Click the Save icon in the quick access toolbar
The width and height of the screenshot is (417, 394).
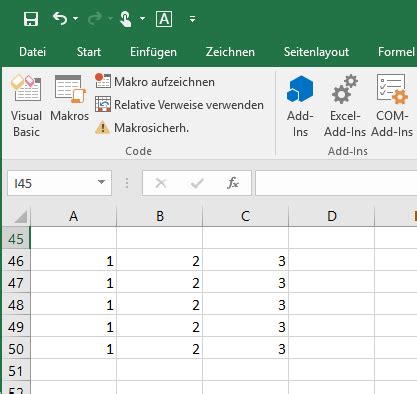31,19
